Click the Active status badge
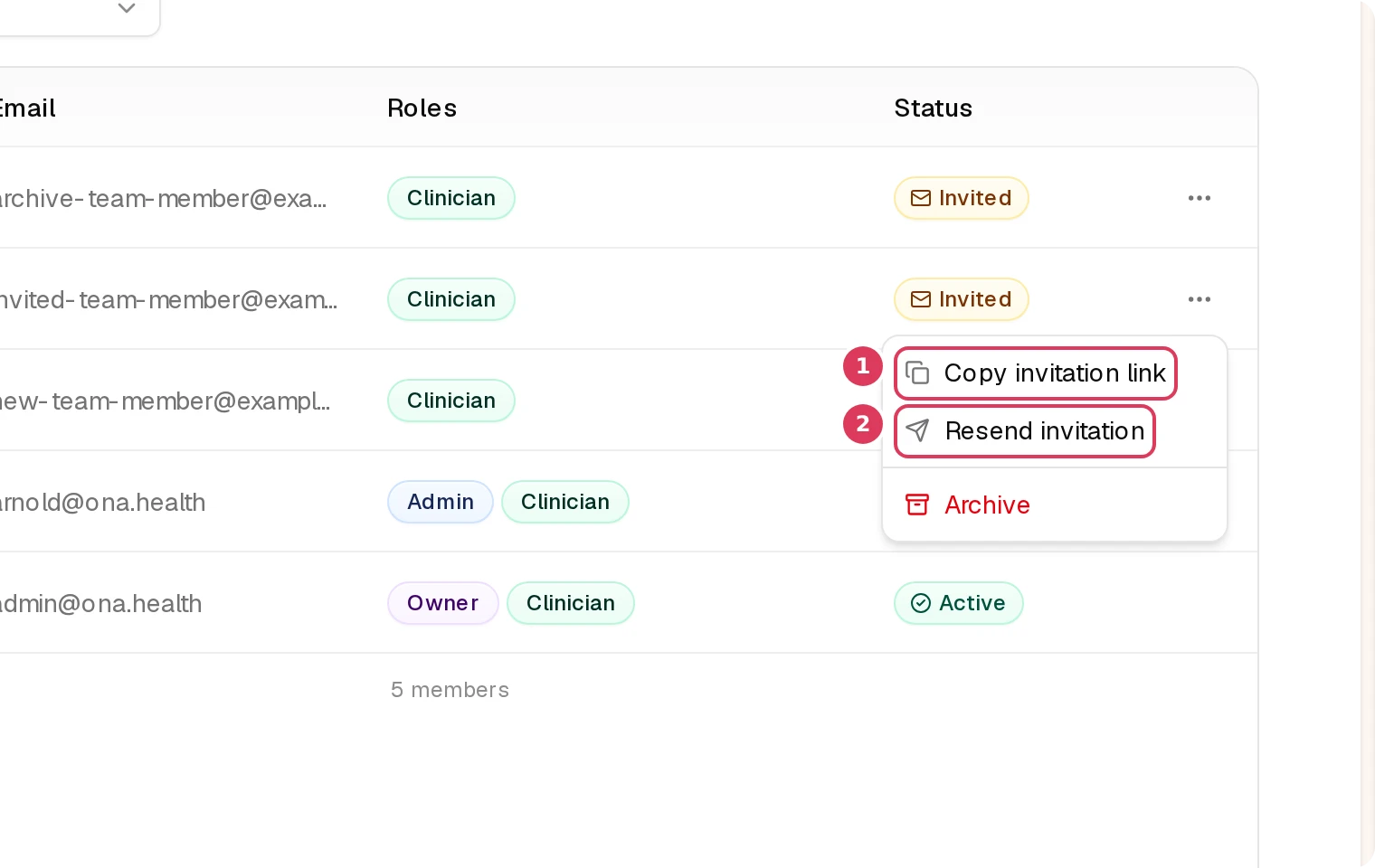Viewport: 1375px width, 868px height. (959, 603)
